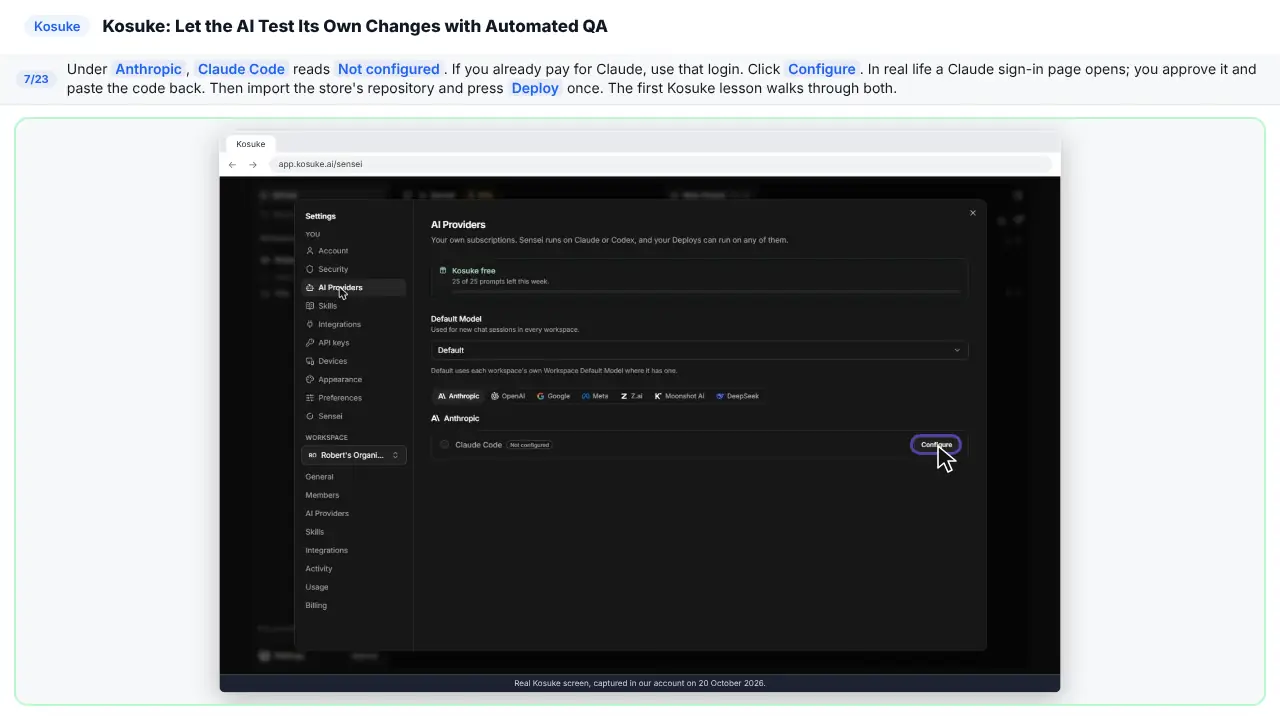
Task: Click the browser back arrow
Action: pos(232,164)
